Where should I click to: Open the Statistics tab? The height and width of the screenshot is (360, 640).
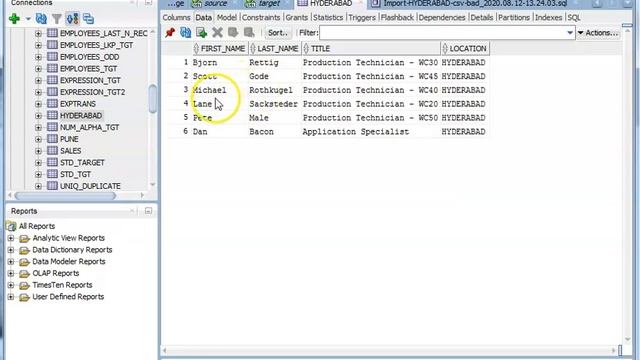pos(328,18)
